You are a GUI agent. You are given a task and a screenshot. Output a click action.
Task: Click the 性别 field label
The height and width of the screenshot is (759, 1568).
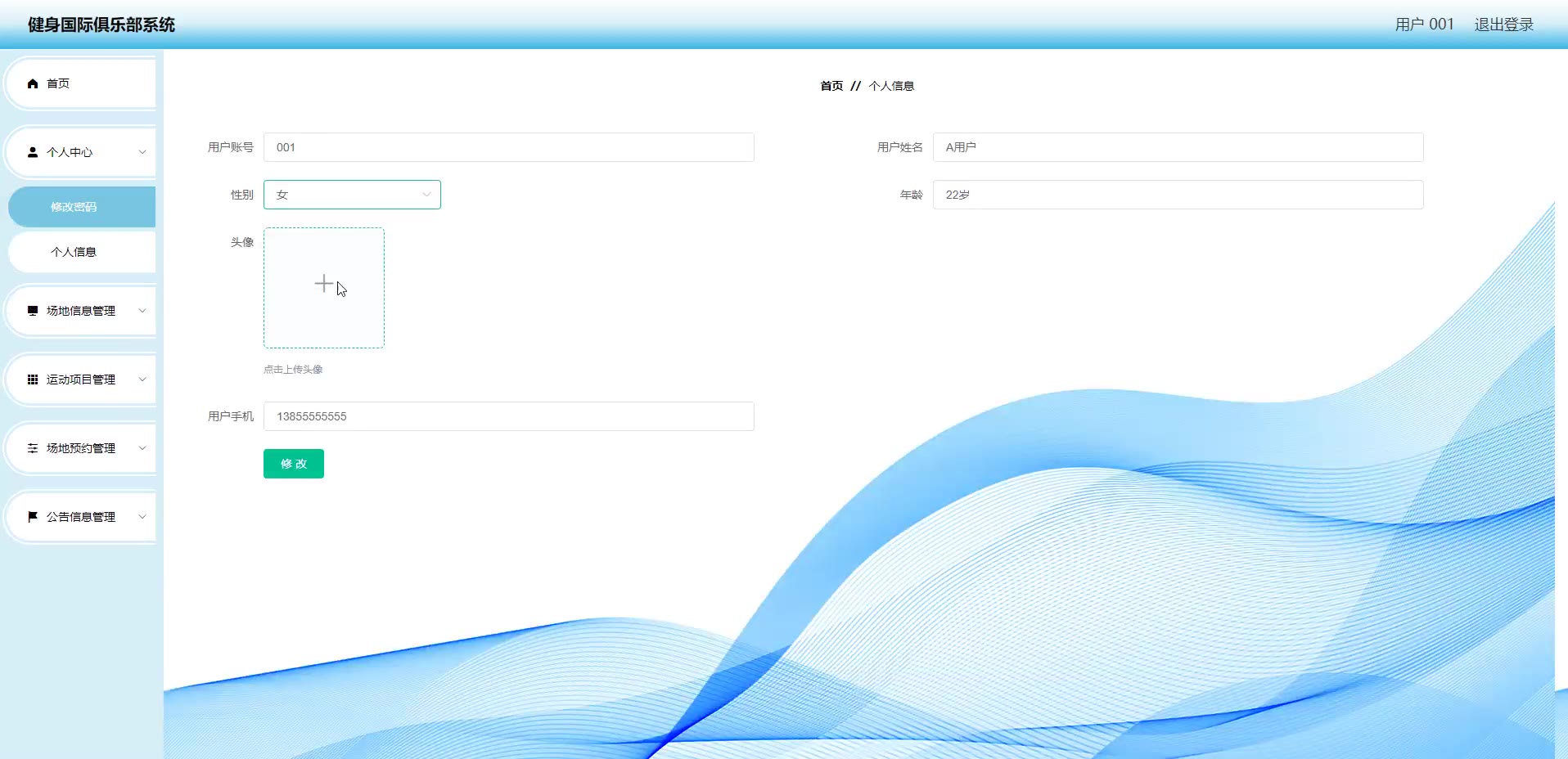(242, 195)
